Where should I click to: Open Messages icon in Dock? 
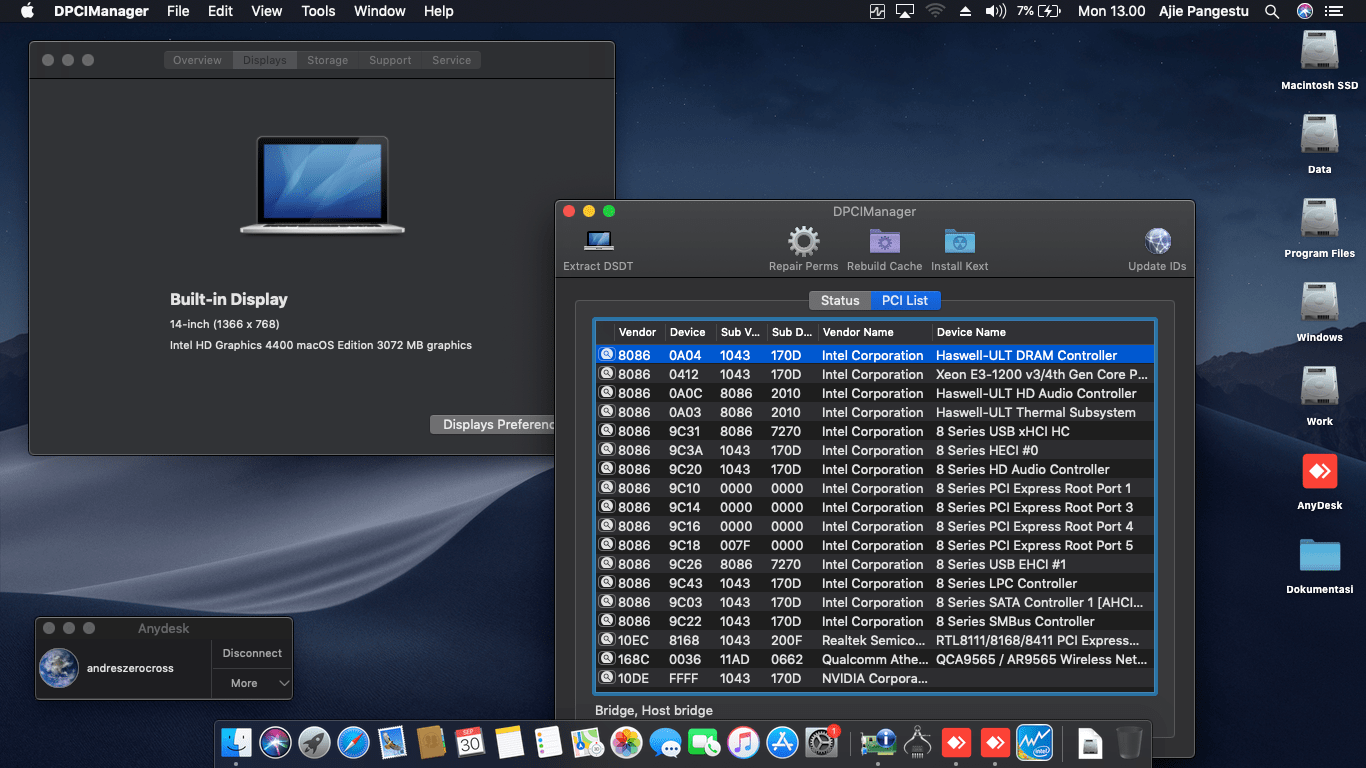click(x=665, y=742)
